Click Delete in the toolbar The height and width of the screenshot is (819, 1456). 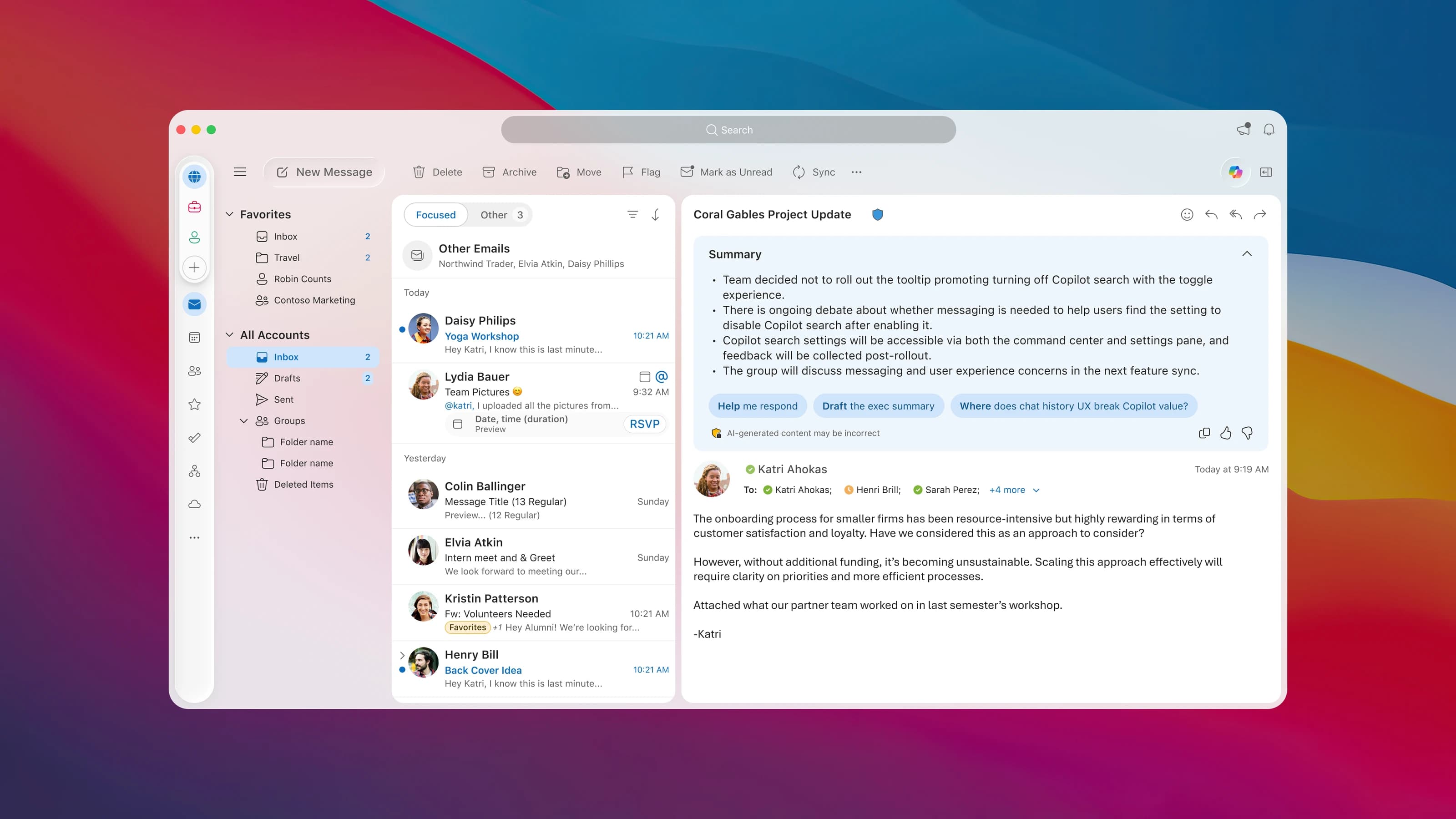click(x=437, y=172)
